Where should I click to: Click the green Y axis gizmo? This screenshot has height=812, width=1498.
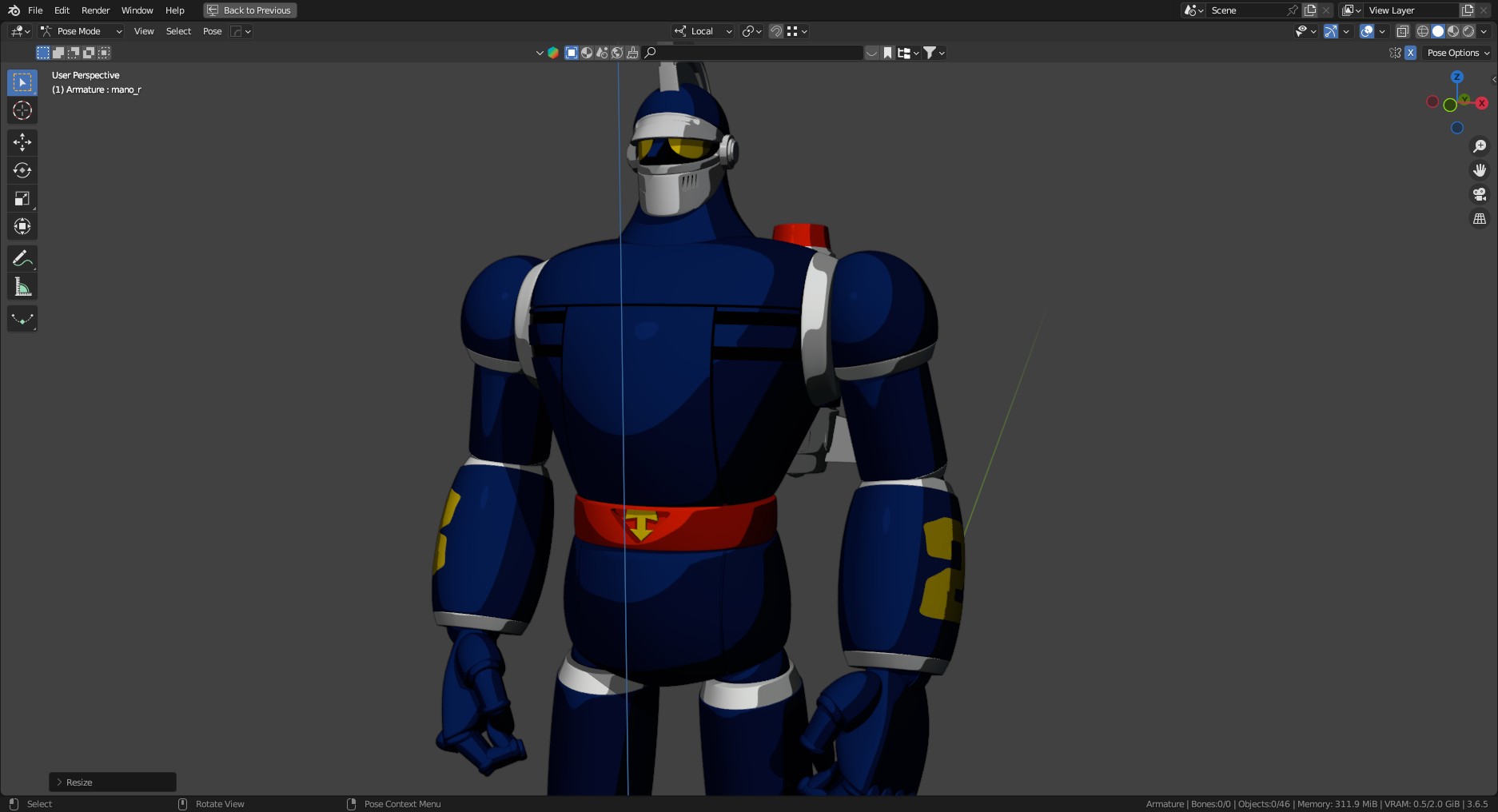pos(1464,99)
